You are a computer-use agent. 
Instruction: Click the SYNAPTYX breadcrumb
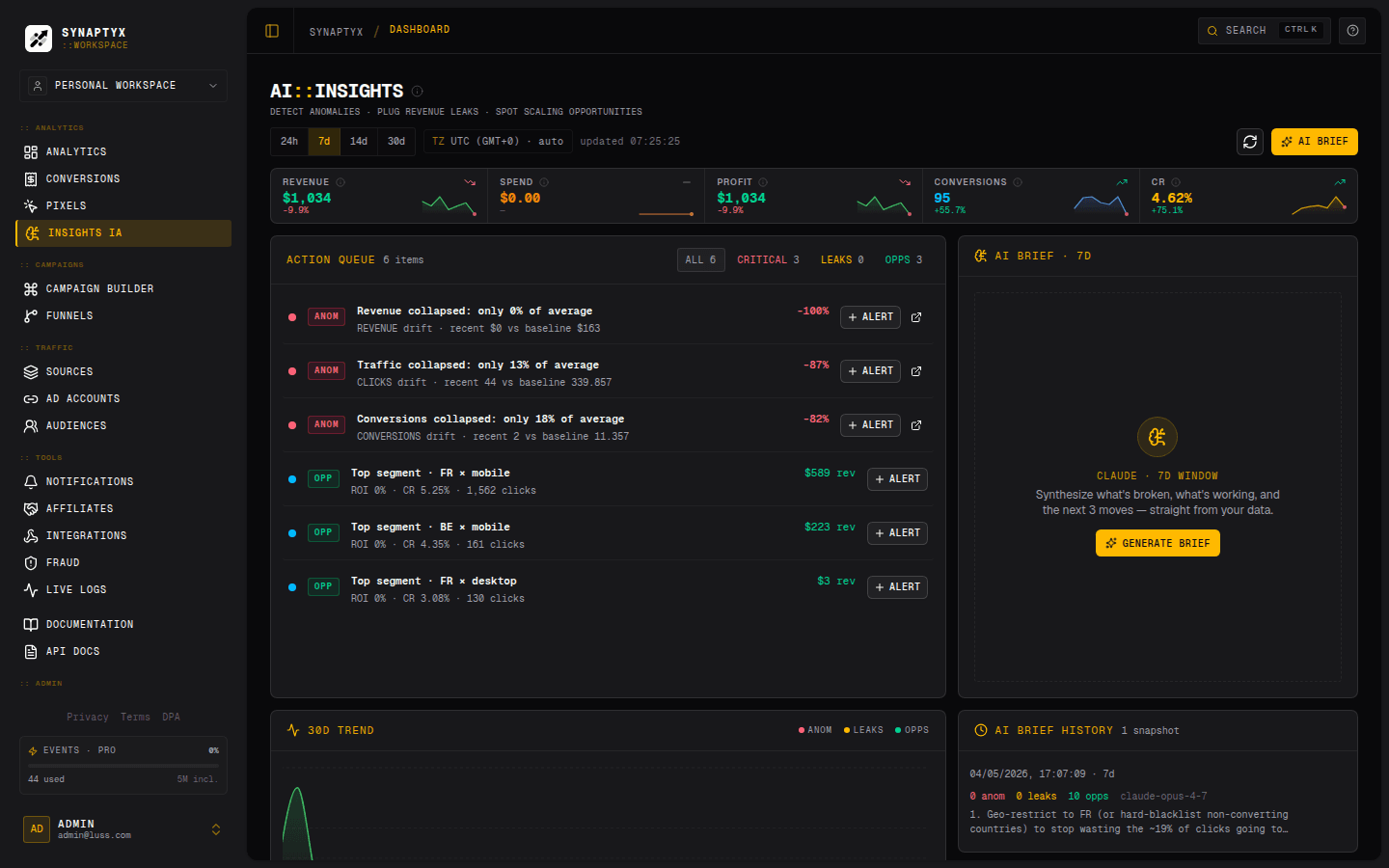(x=337, y=32)
